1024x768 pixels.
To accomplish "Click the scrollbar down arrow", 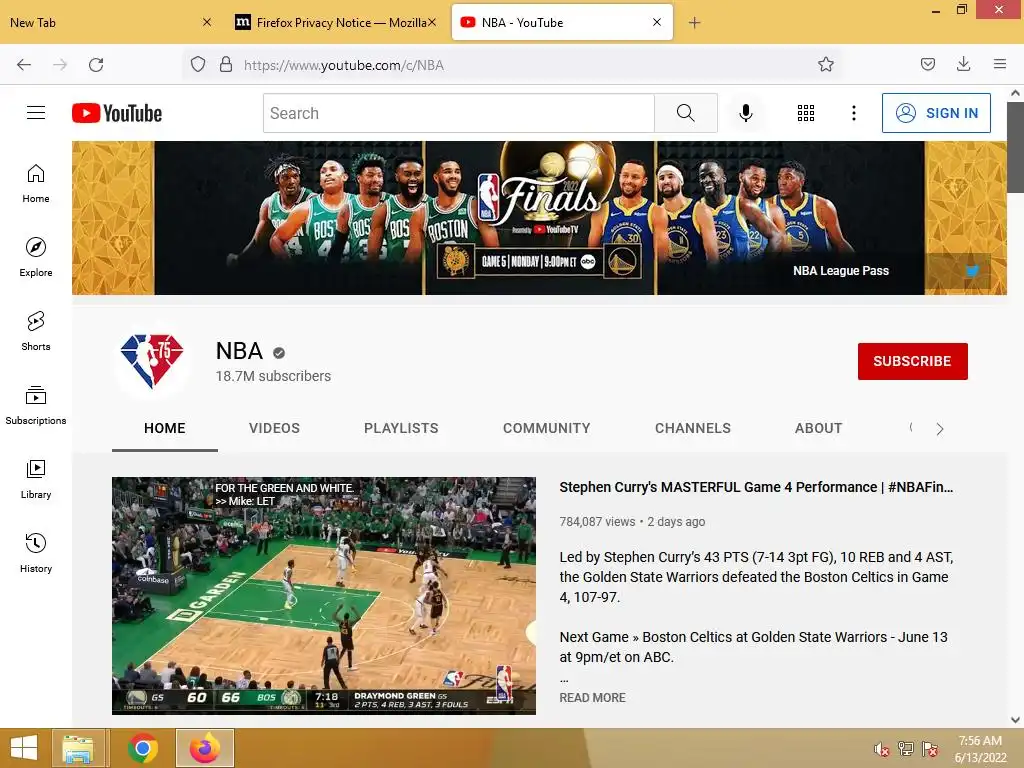I will click(1015, 720).
